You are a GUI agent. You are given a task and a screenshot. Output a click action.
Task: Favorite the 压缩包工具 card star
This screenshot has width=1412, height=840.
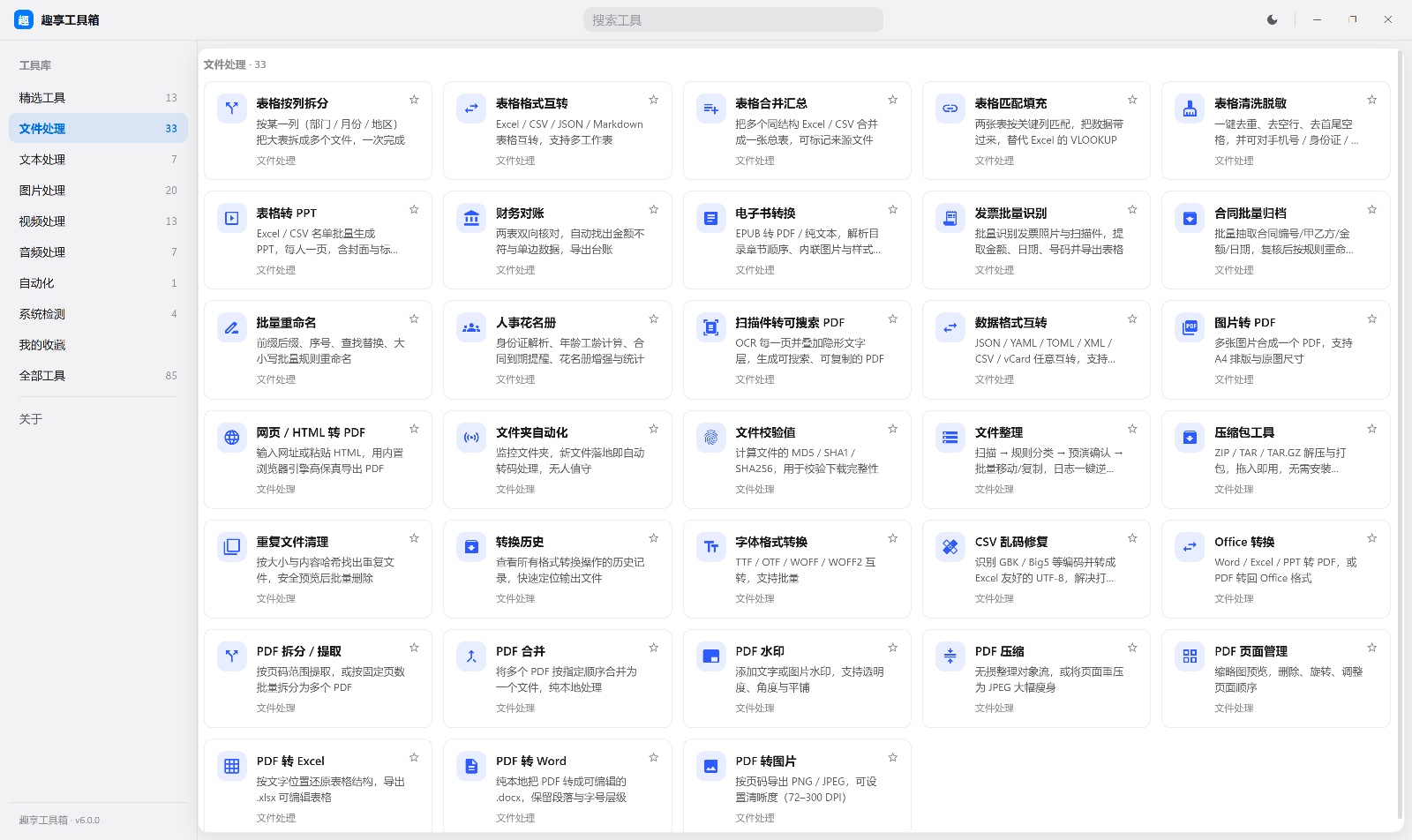pos(1371,429)
